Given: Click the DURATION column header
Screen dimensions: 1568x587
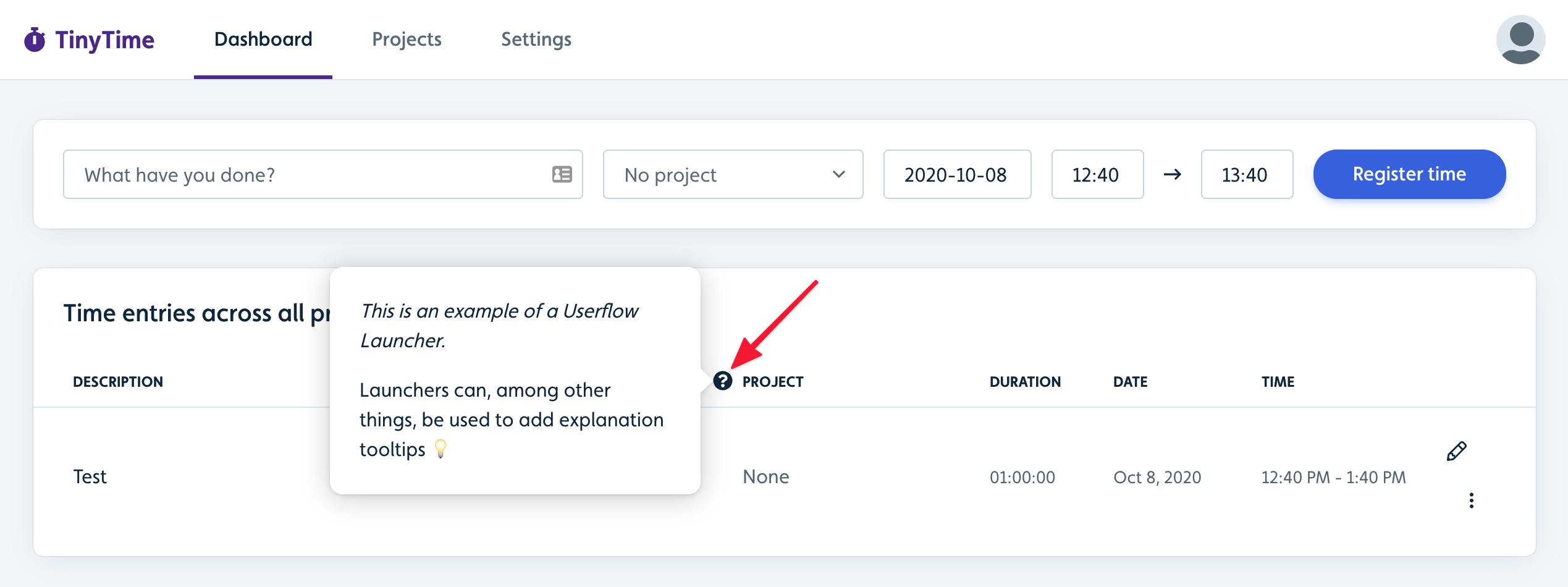Looking at the screenshot, I should pos(1025,382).
